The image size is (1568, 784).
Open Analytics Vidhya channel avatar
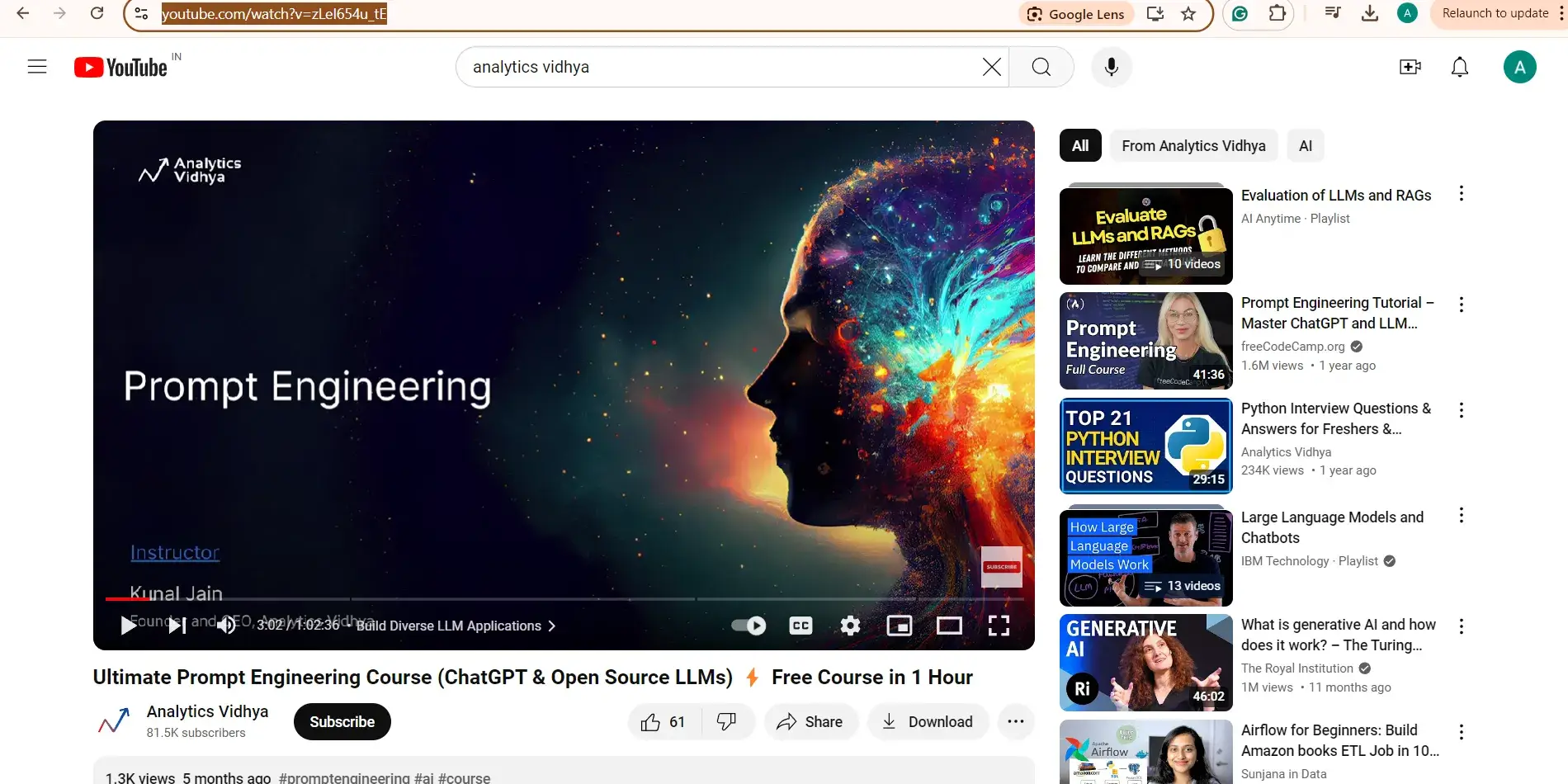[x=114, y=722]
